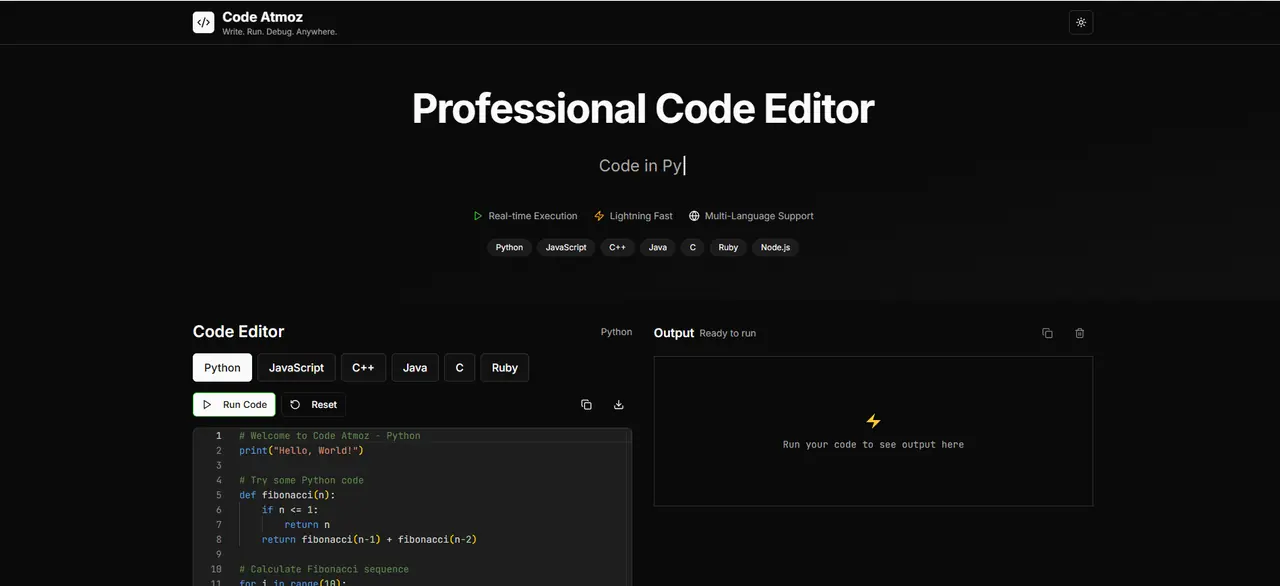Copy editor code with the copy icon
This screenshot has height=586, width=1280.
pos(586,405)
